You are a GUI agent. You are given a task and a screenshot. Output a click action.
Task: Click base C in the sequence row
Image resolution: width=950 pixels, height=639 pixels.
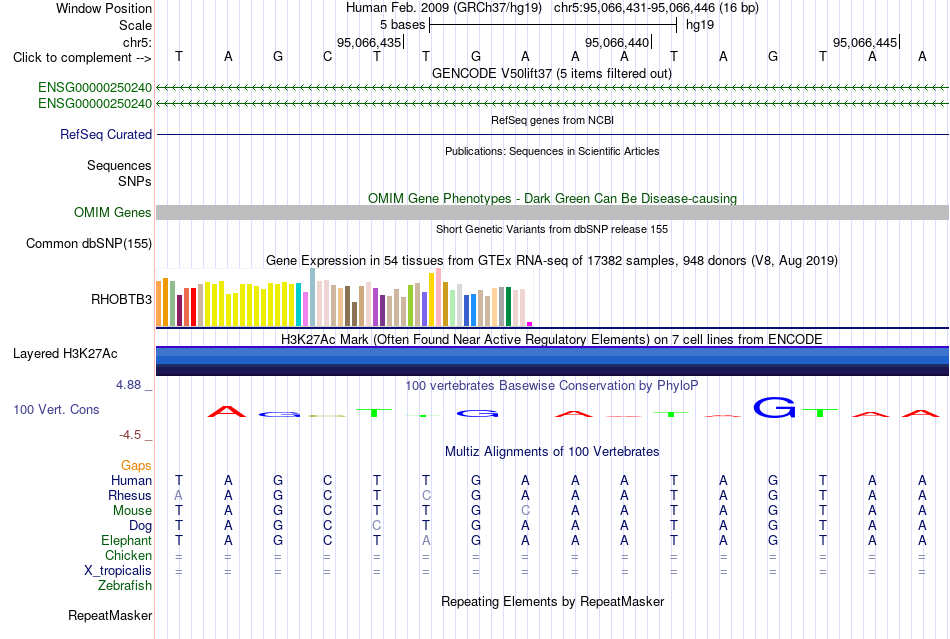coord(327,56)
